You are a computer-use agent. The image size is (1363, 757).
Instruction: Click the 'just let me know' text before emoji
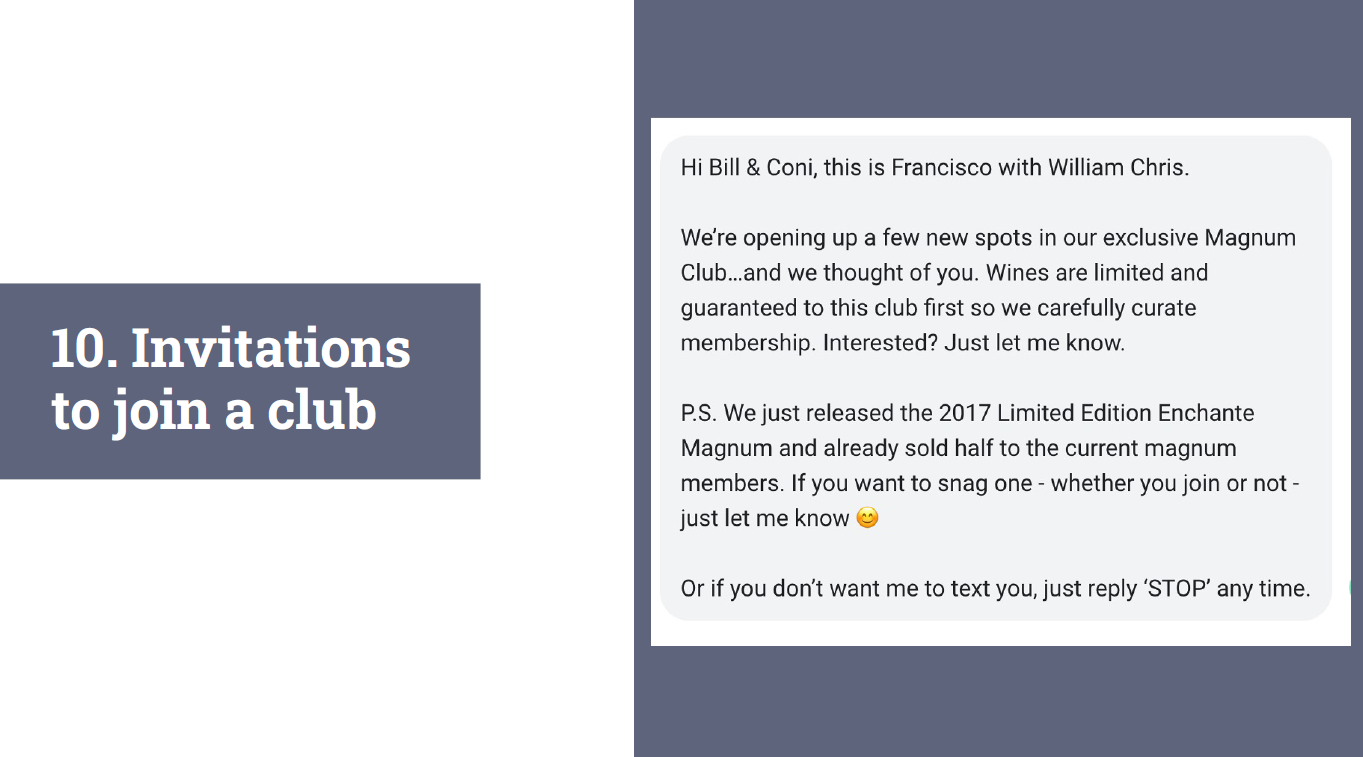(x=765, y=518)
